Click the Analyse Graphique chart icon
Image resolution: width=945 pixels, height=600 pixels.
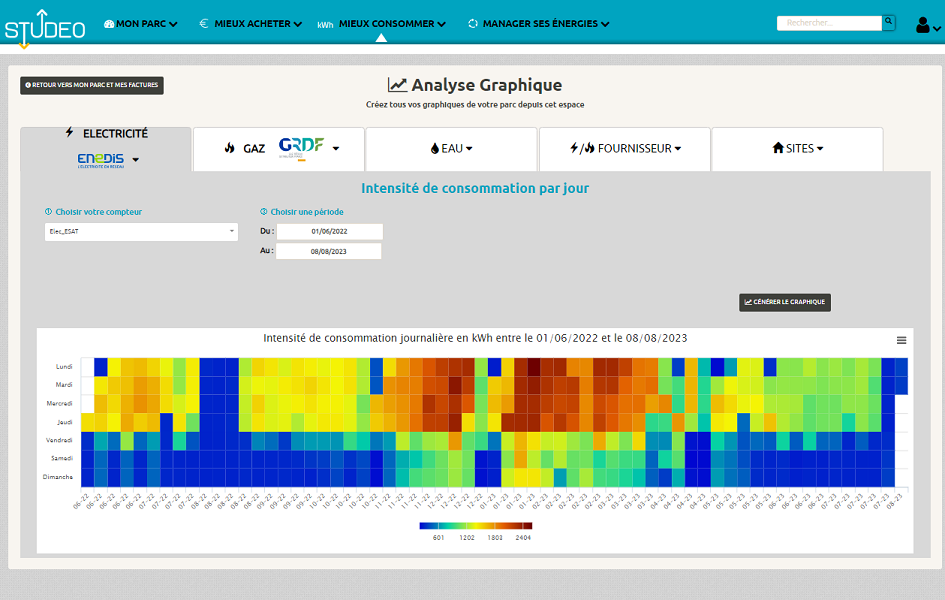click(397, 85)
